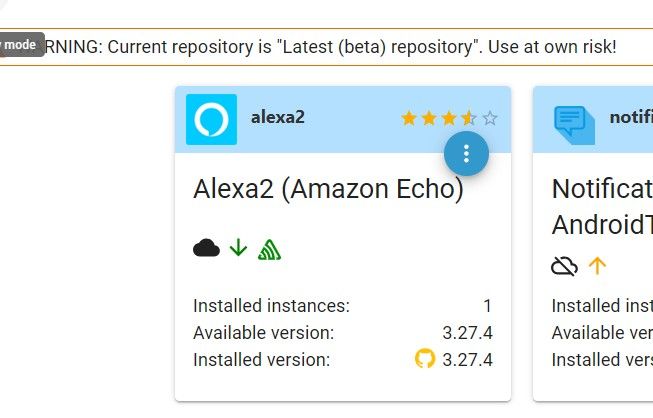Open the alexa2 three-dot options button
Screen dimensions: 653x418
[x=466, y=154]
